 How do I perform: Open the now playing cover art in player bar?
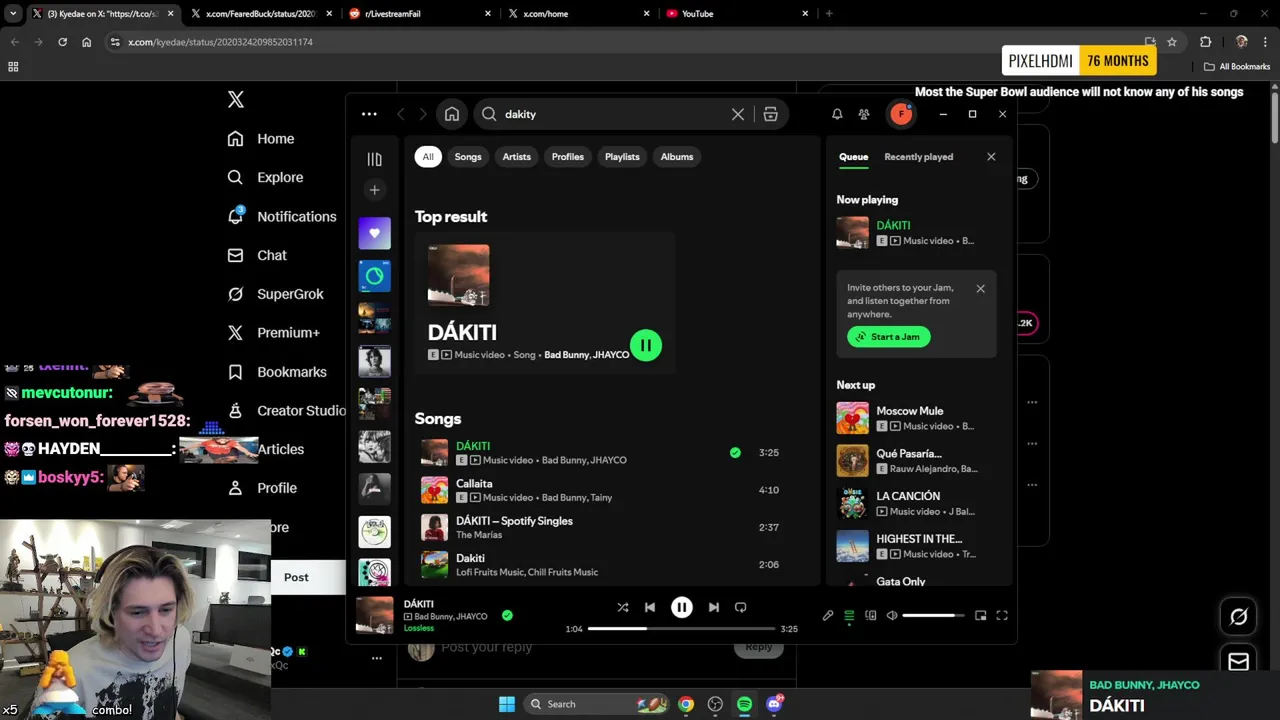tap(375, 615)
